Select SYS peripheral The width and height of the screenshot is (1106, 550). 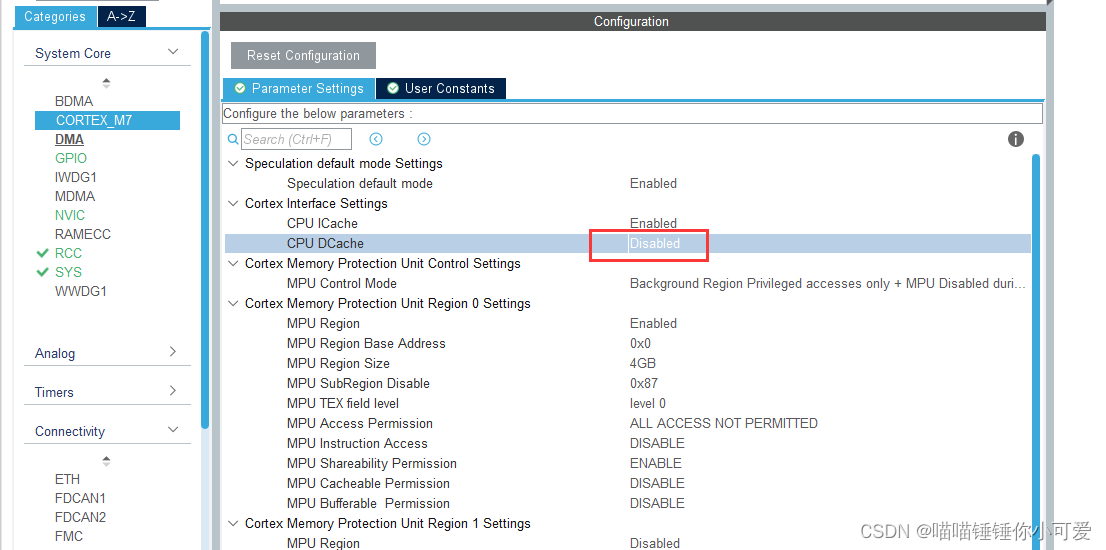tap(68, 273)
